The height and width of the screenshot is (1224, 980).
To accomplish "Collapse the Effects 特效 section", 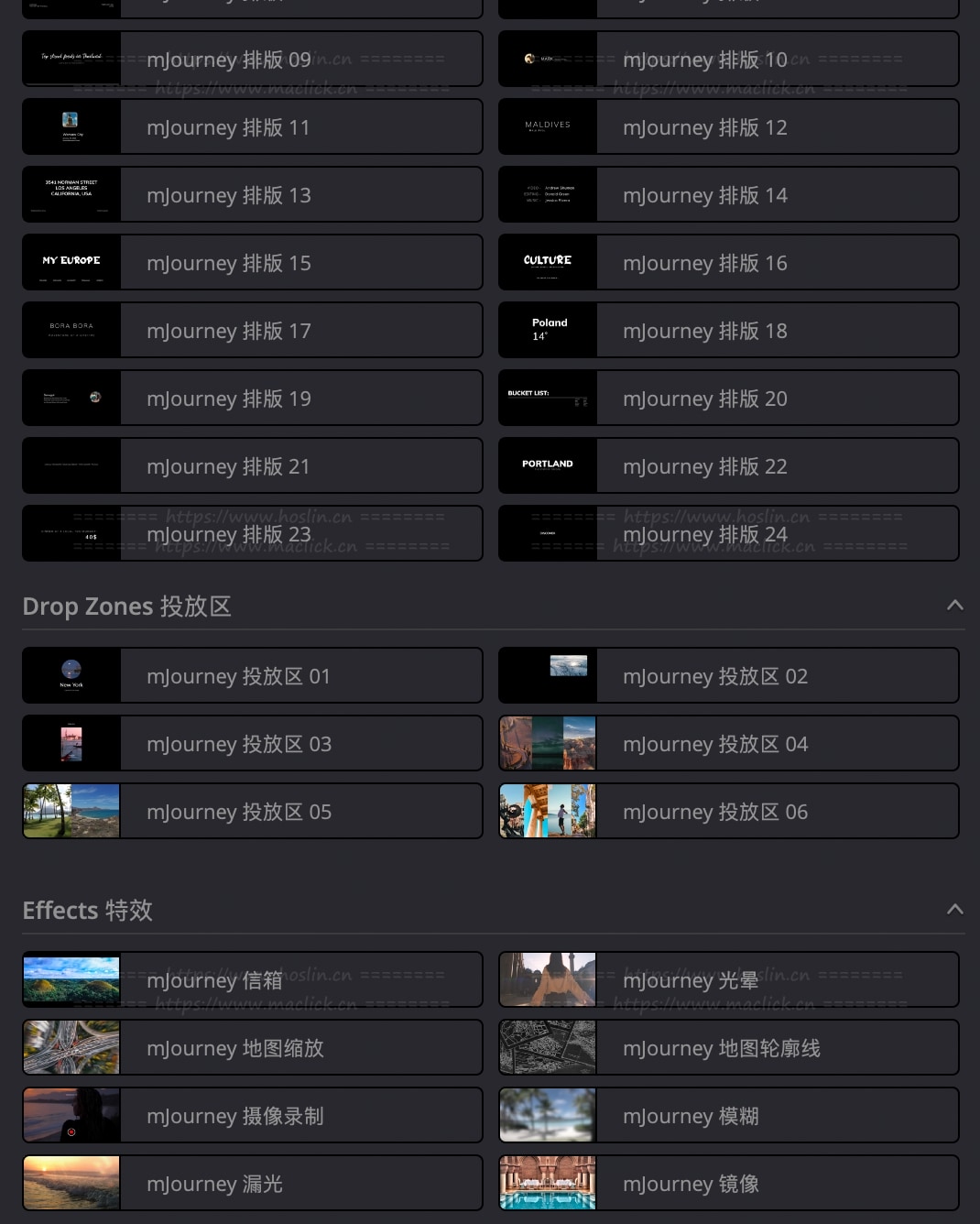I will 954,909.
